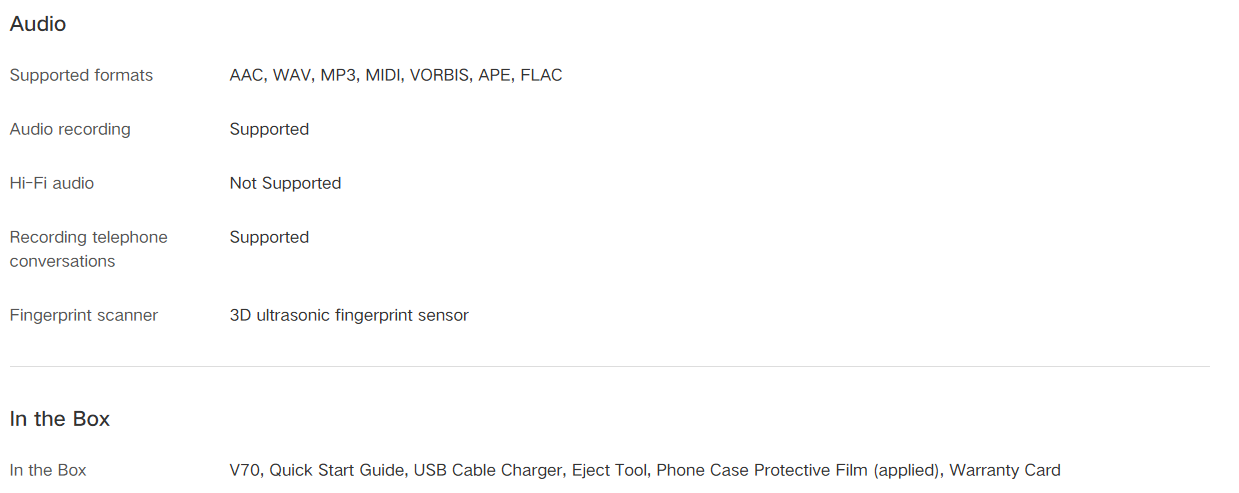This screenshot has height=493, width=1239.
Task: Click the Supported formats row label
Action: click(81, 75)
